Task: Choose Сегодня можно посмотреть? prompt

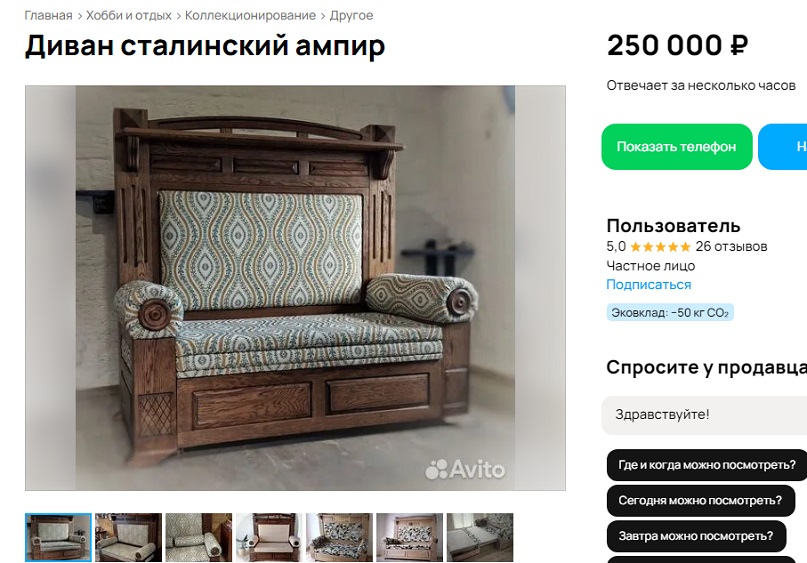Action: point(700,500)
